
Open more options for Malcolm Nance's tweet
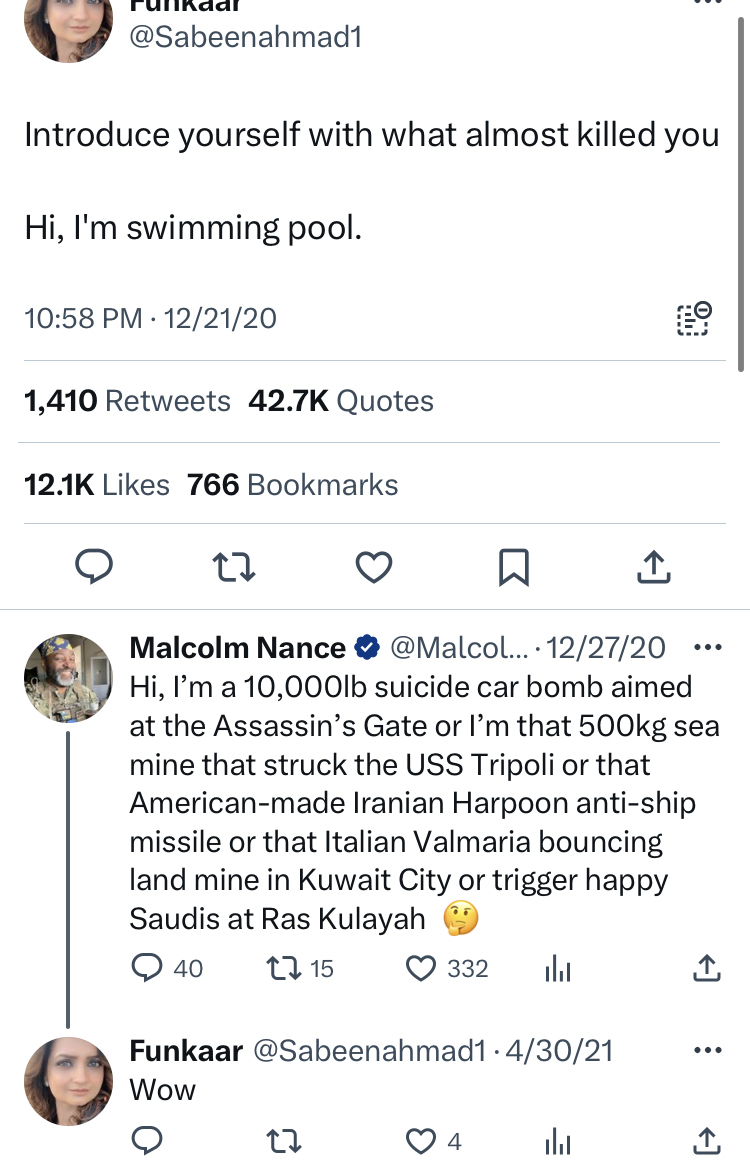pos(707,648)
